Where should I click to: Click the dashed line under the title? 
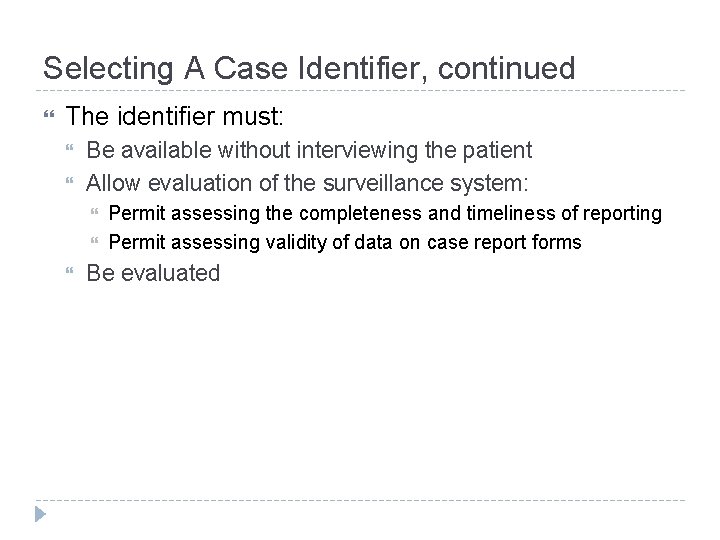[x=360, y=91]
